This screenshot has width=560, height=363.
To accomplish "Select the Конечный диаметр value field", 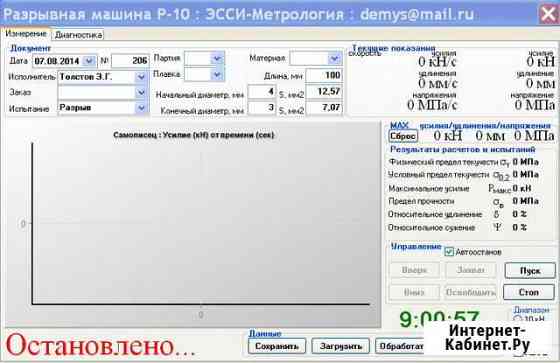I will (262, 108).
